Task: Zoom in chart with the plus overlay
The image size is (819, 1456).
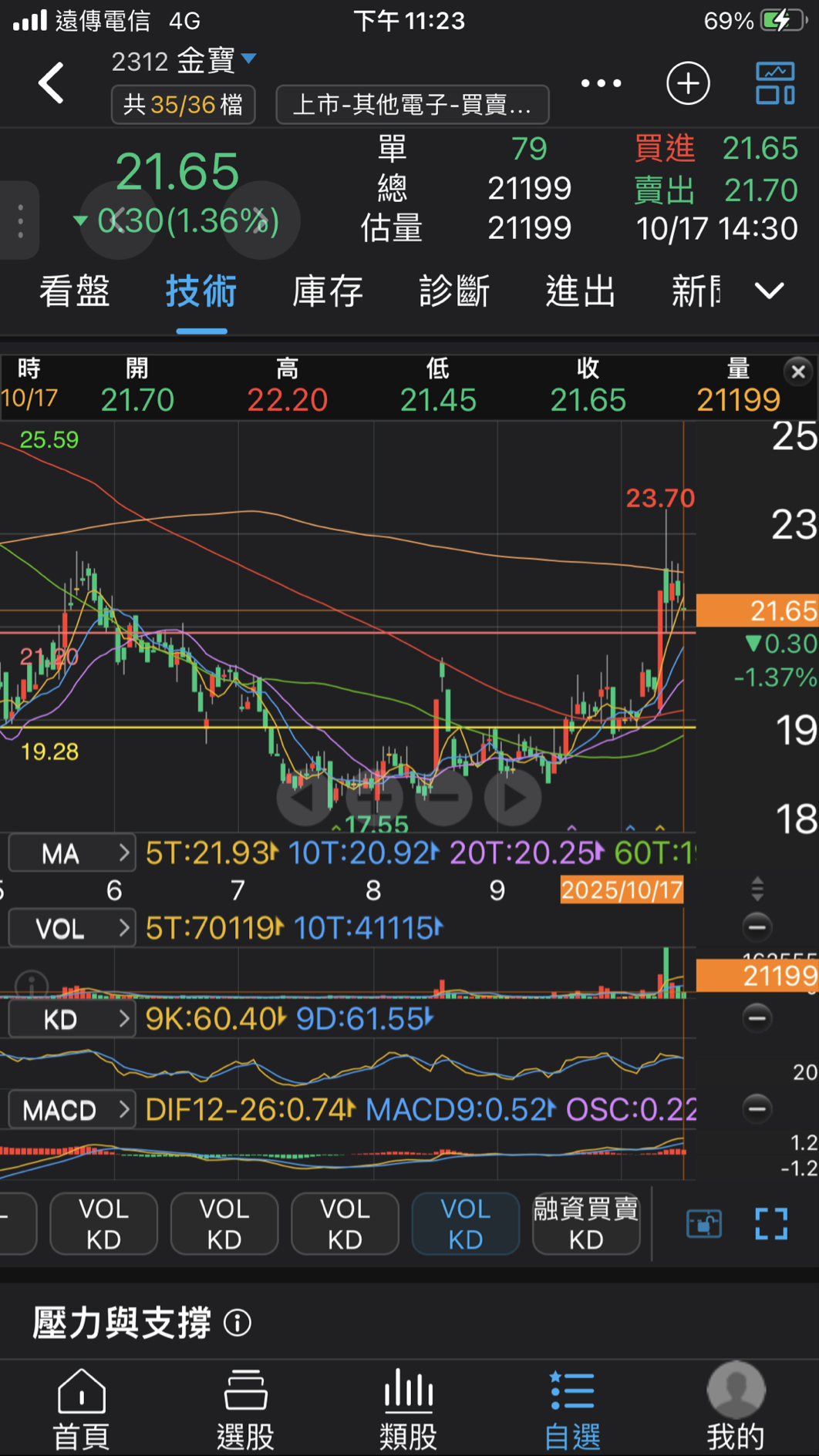Action: [375, 797]
